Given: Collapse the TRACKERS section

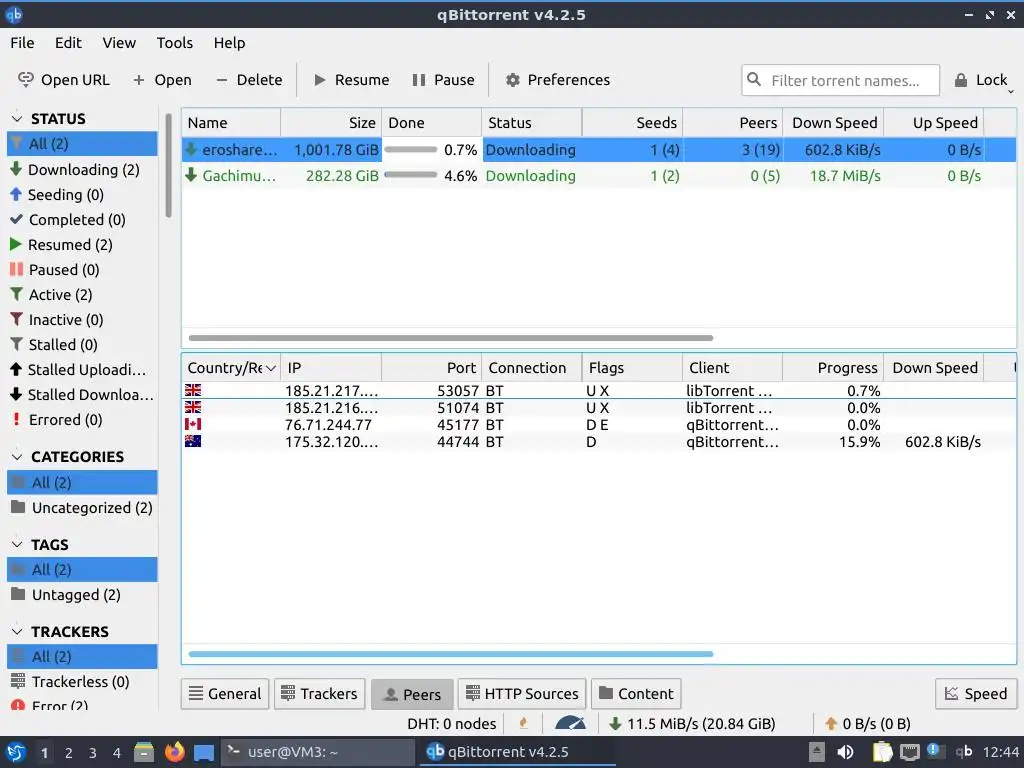Looking at the screenshot, I should pos(18,632).
